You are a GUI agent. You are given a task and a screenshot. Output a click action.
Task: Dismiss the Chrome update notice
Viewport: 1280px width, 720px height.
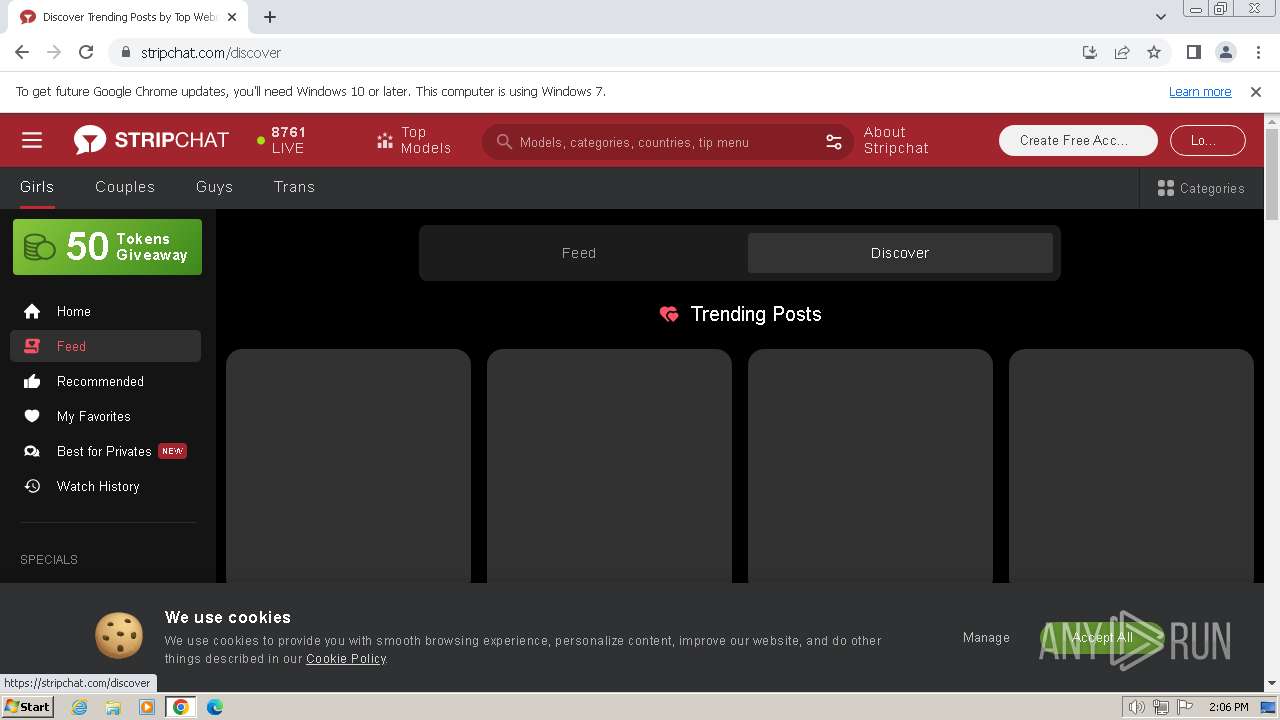[1256, 91]
